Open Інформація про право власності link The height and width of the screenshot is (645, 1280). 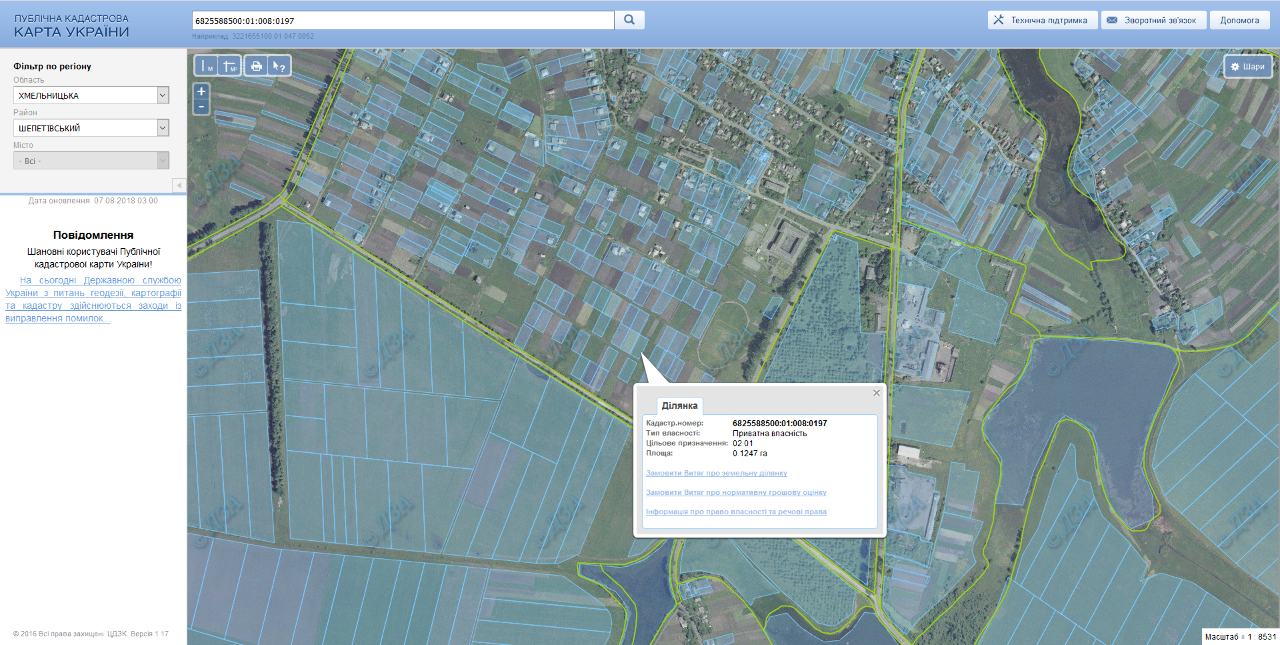click(736, 511)
